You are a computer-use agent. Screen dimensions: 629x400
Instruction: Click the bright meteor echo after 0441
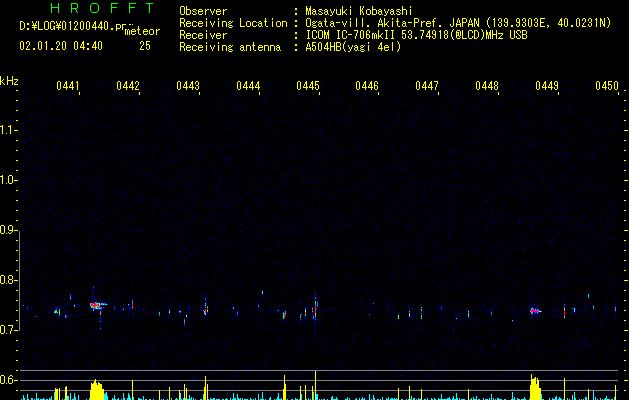click(97, 305)
